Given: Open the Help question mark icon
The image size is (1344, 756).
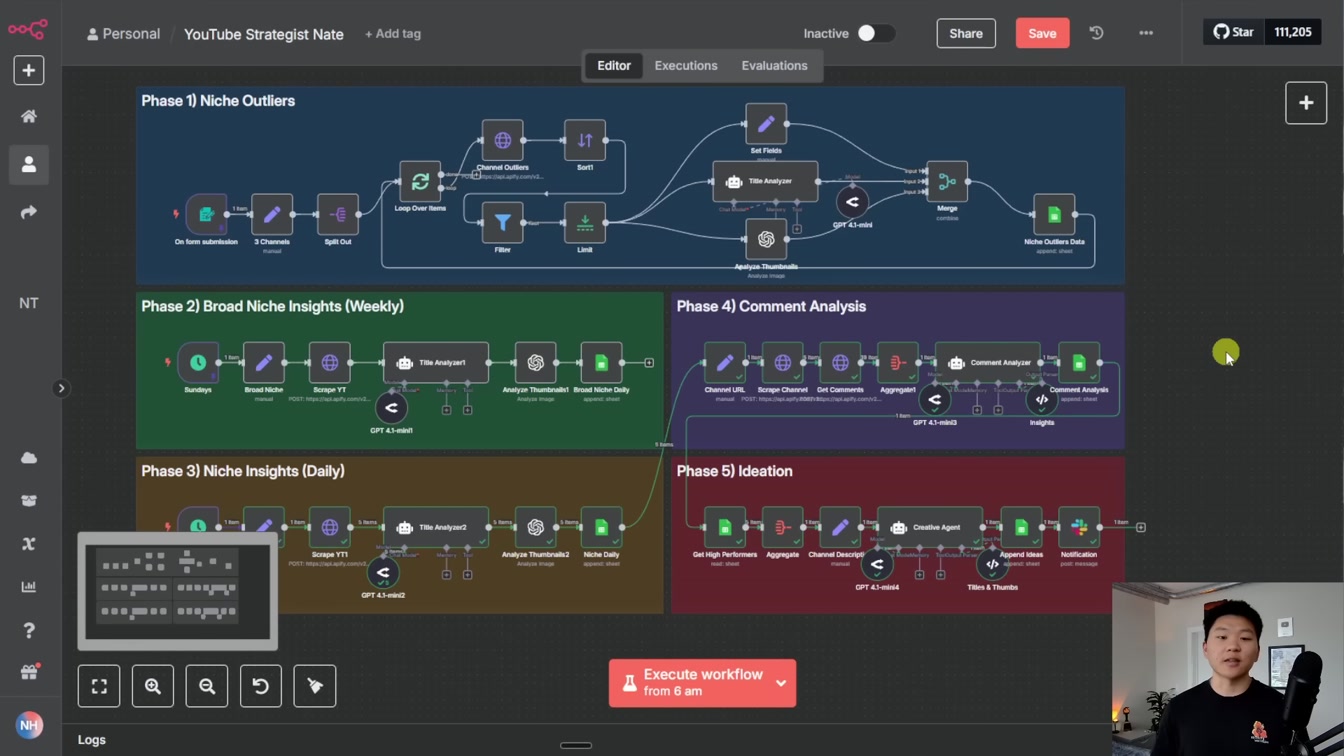Looking at the screenshot, I should (x=29, y=630).
